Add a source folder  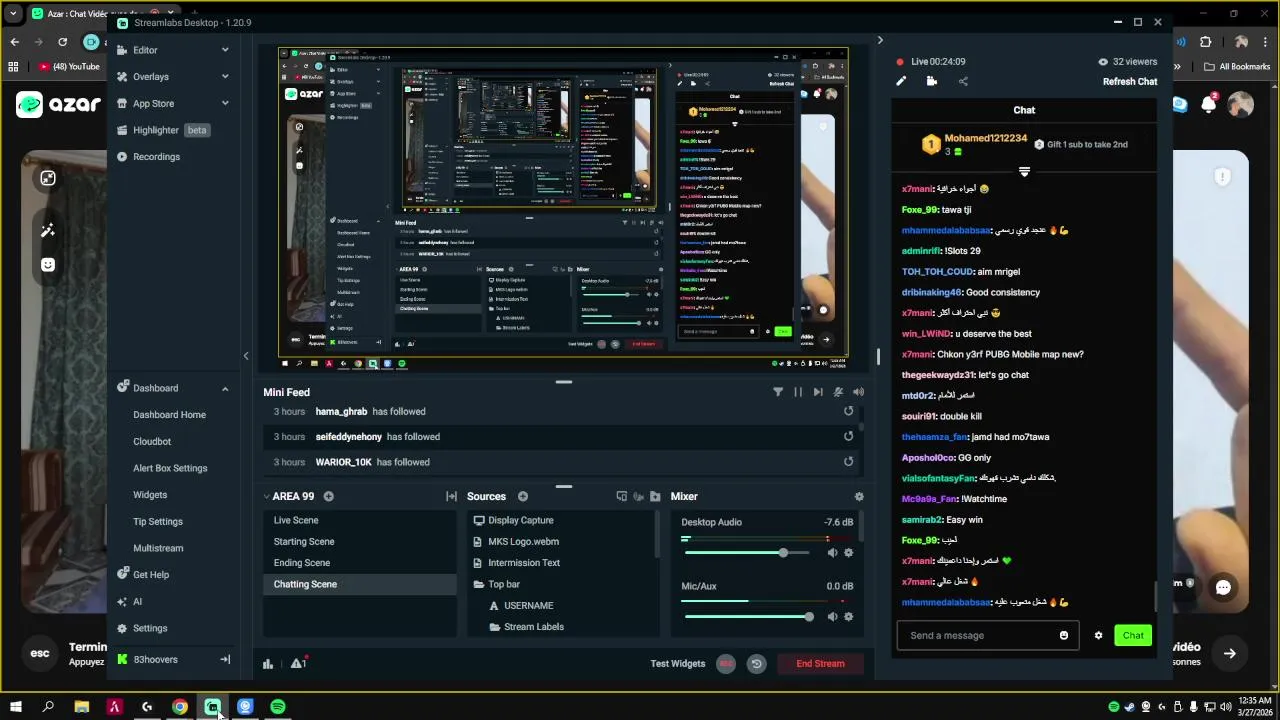(x=655, y=496)
